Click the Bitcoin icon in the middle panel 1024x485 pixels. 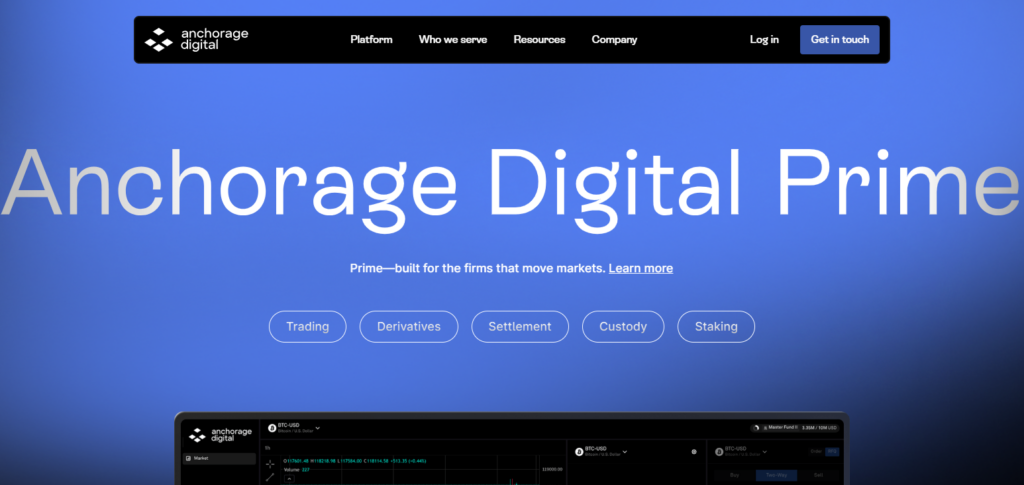click(579, 452)
